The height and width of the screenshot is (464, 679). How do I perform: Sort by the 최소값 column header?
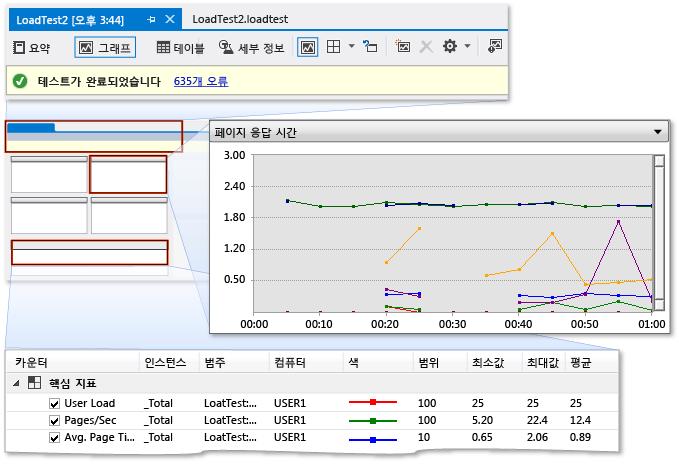pos(495,362)
